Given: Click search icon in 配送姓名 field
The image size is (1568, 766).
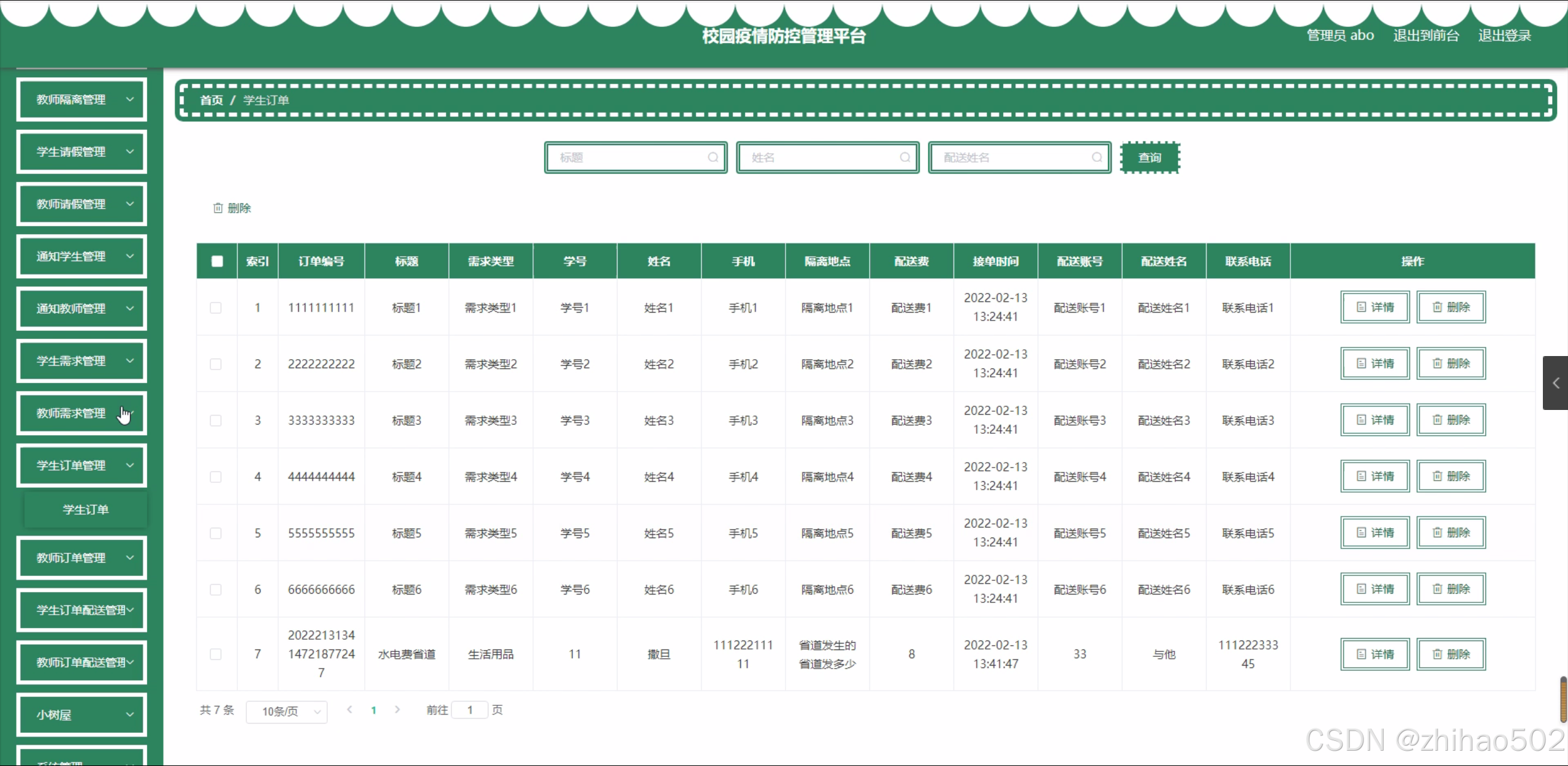Looking at the screenshot, I should click(x=1096, y=157).
